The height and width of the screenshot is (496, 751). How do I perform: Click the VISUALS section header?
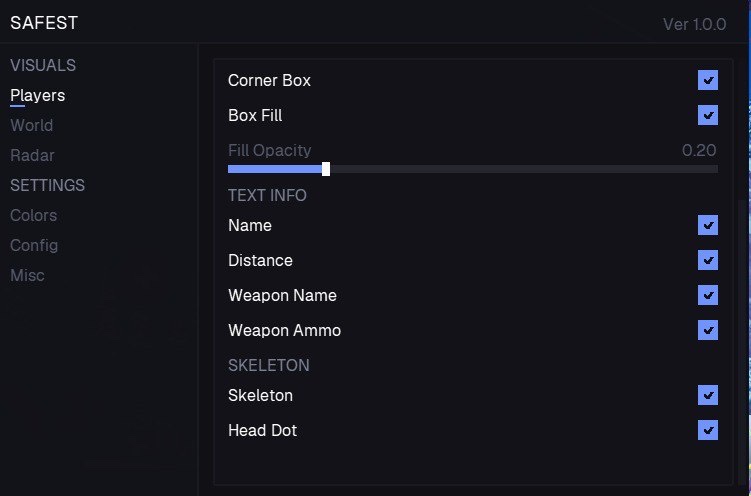[x=43, y=66]
